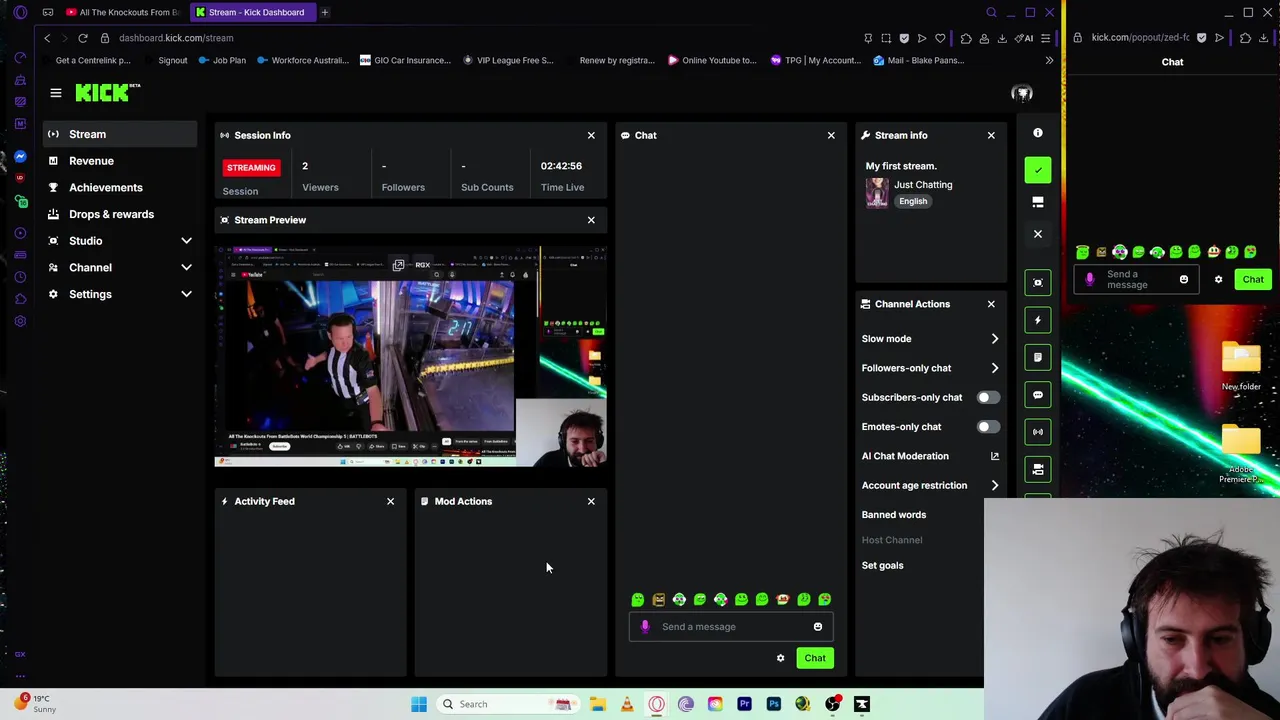
Task: Click the X icon in the right toolbar
Action: coord(1038,234)
